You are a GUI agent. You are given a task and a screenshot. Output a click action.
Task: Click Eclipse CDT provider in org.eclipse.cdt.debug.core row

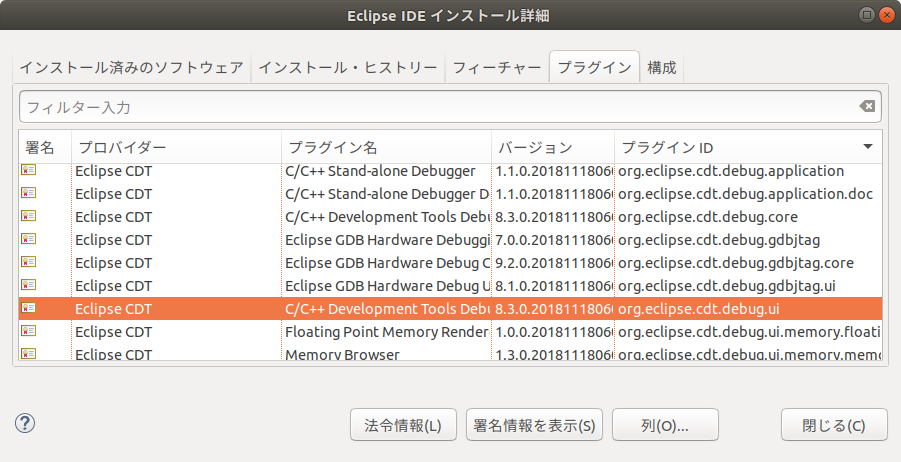point(114,217)
